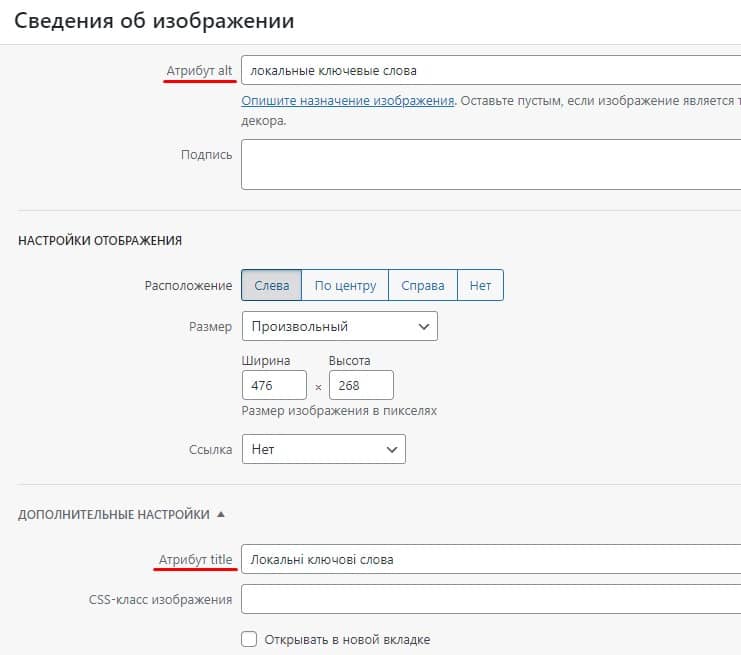Click the underlined Атрибут title label

(x=195, y=559)
